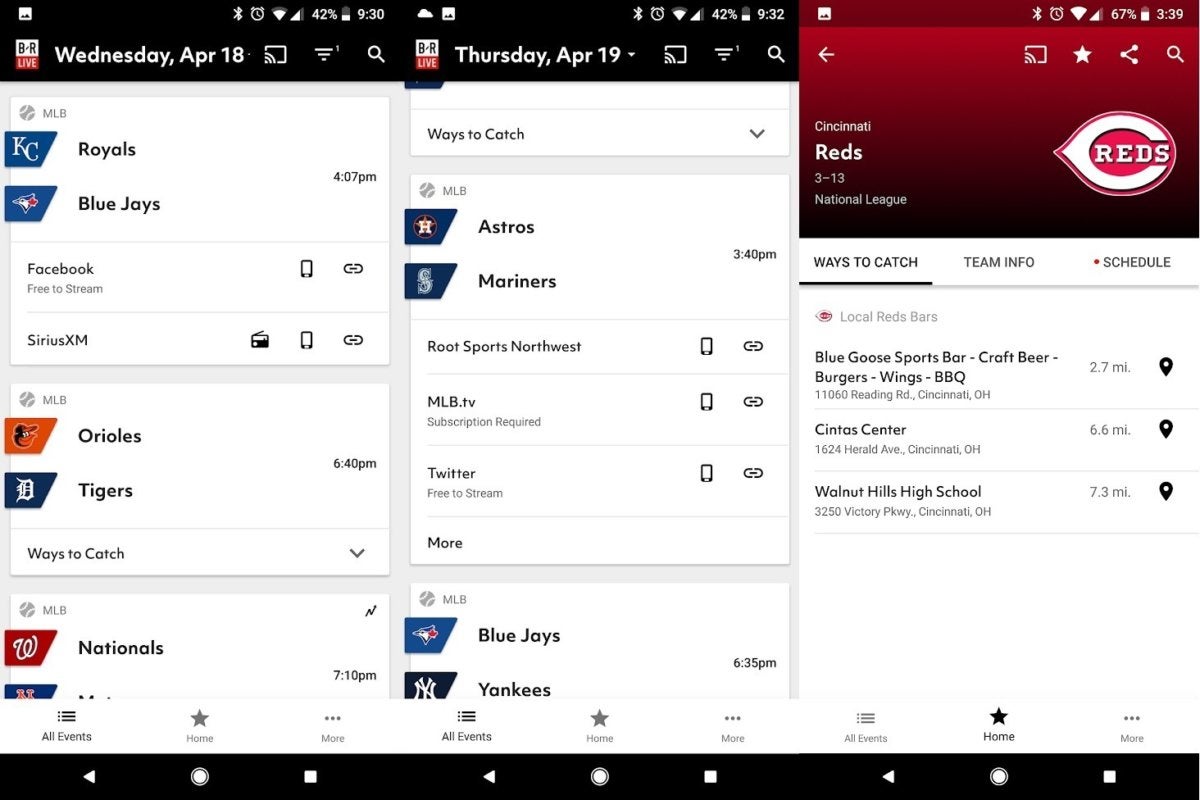Viewport: 1200px width, 800px height.
Task: Switch to the Team Info tab
Action: tap(999, 262)
